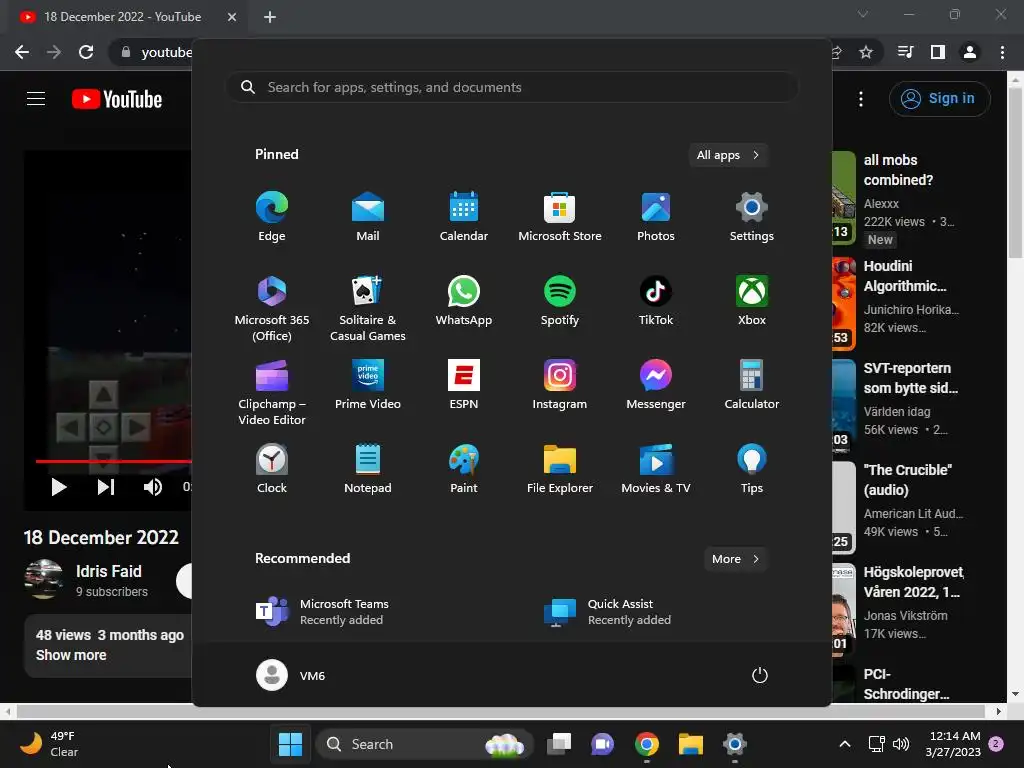The width and height of the screenshot is (1024, 768).
Task: Open the Tips app
Action: click(x=752, y=469)
